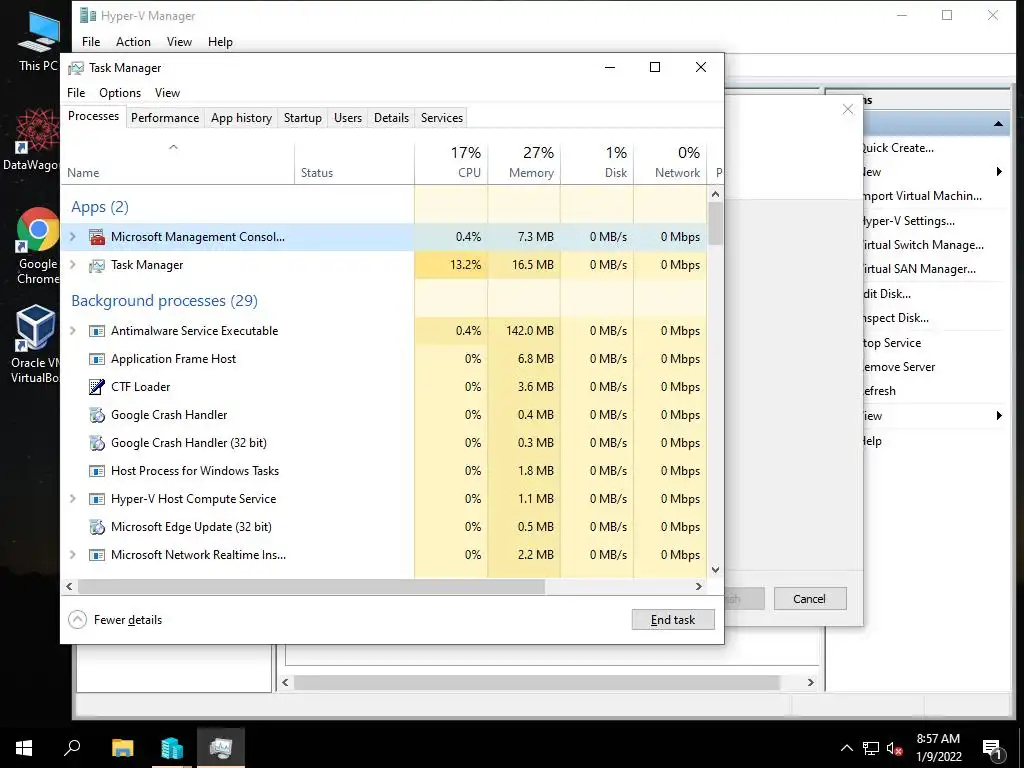Screen dimensions: 1024x768
Task: Click Hyper-V Manager horizontal scrollbar right arrow
Action: tap(810, 682)
